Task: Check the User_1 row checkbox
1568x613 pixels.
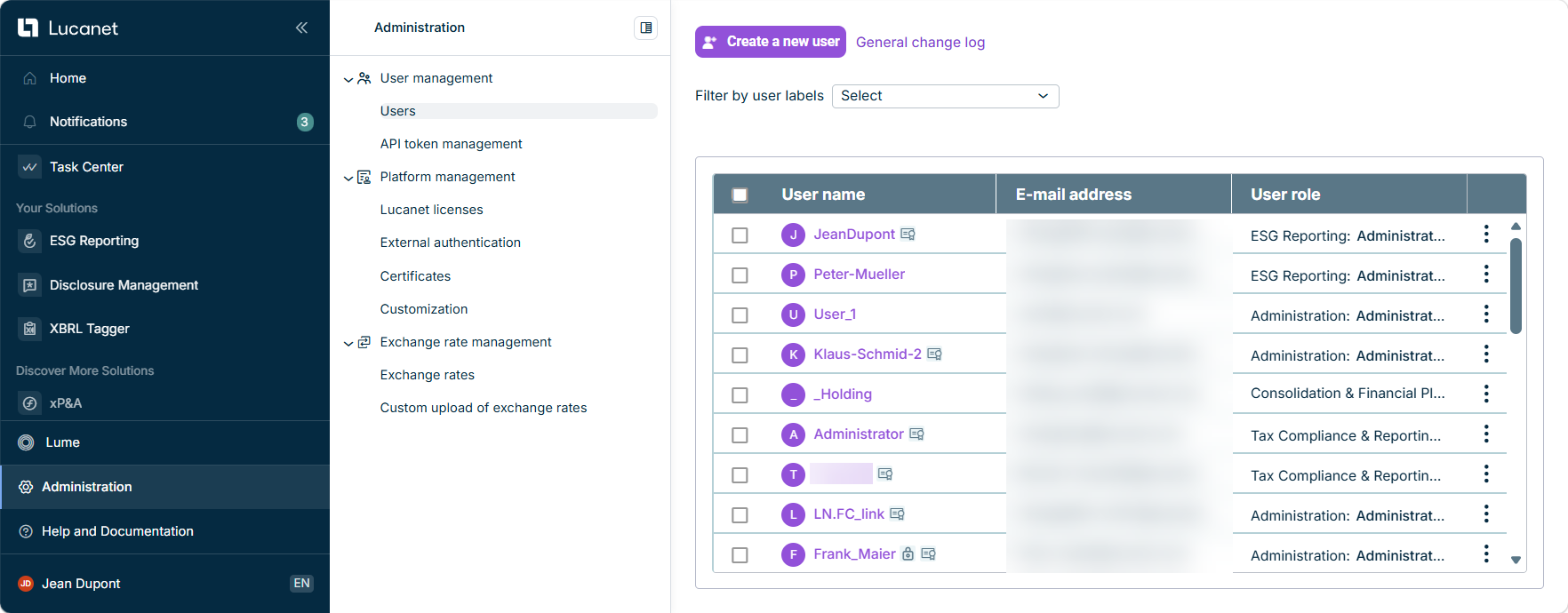Action: pyautogui.click(x=740, y=315)
